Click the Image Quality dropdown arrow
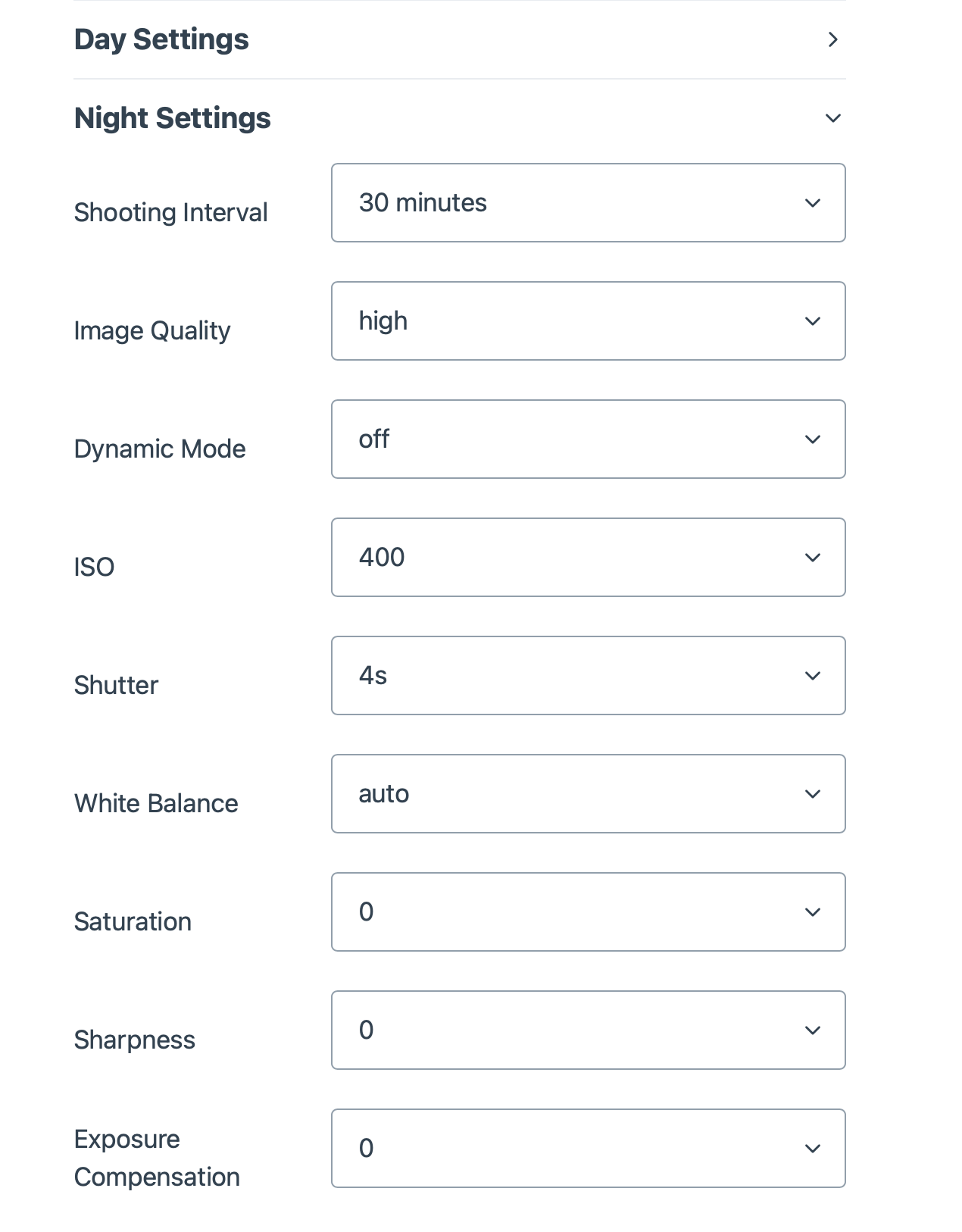Viewport: 962px width, 1232px height. coord(813,321)
